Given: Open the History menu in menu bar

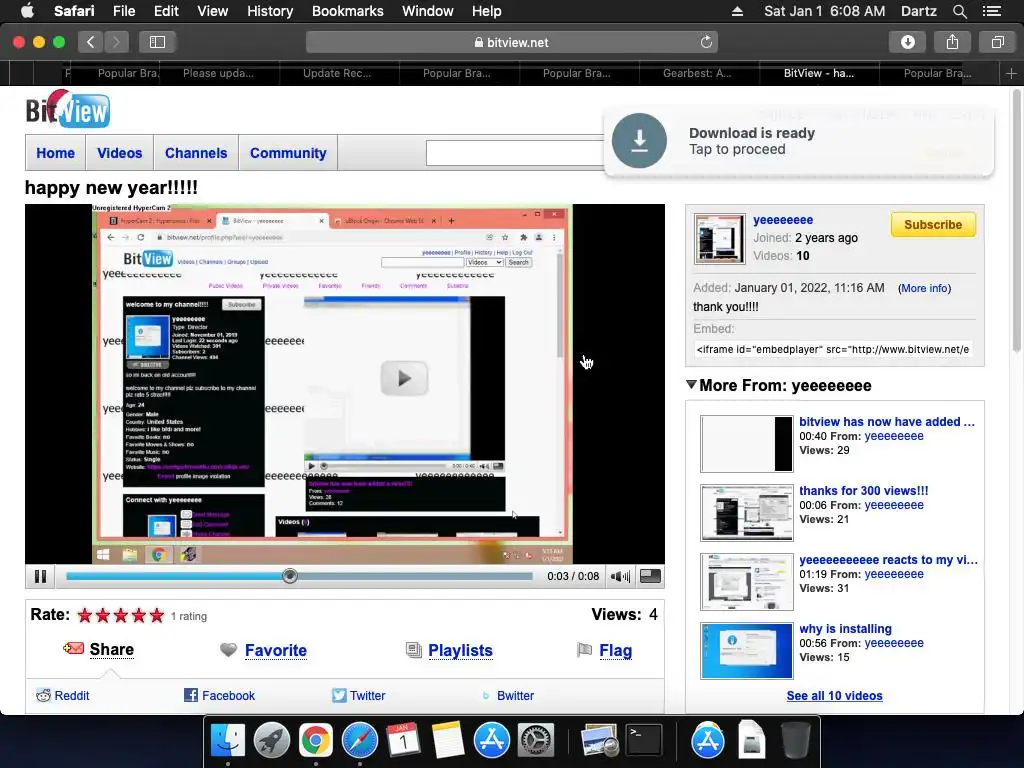Looking at the screenshot, I should tap(270, 11).
